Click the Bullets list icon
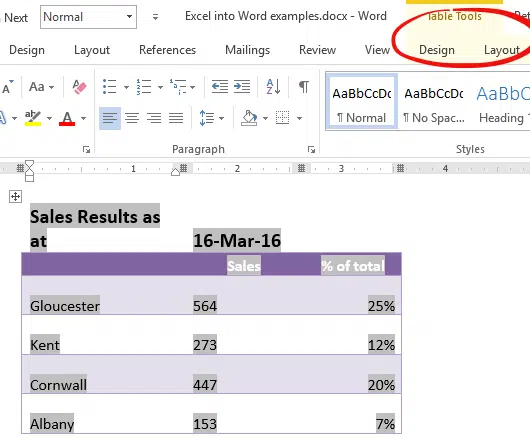Image resolution: width=530 pixels, height=446 pixels. [x=110, y=87]
